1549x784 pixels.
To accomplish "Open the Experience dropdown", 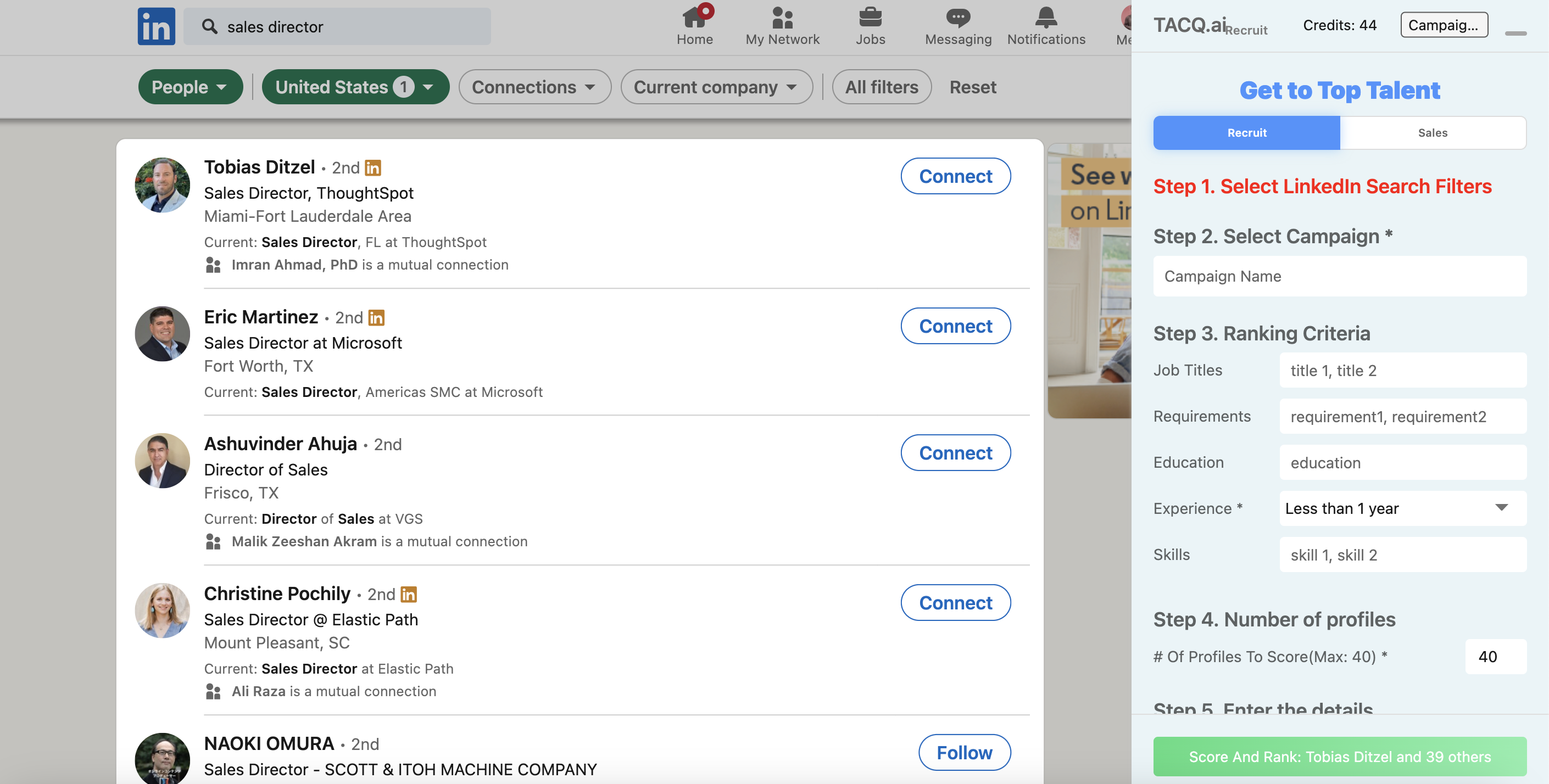I will [x=1402, y=508].
